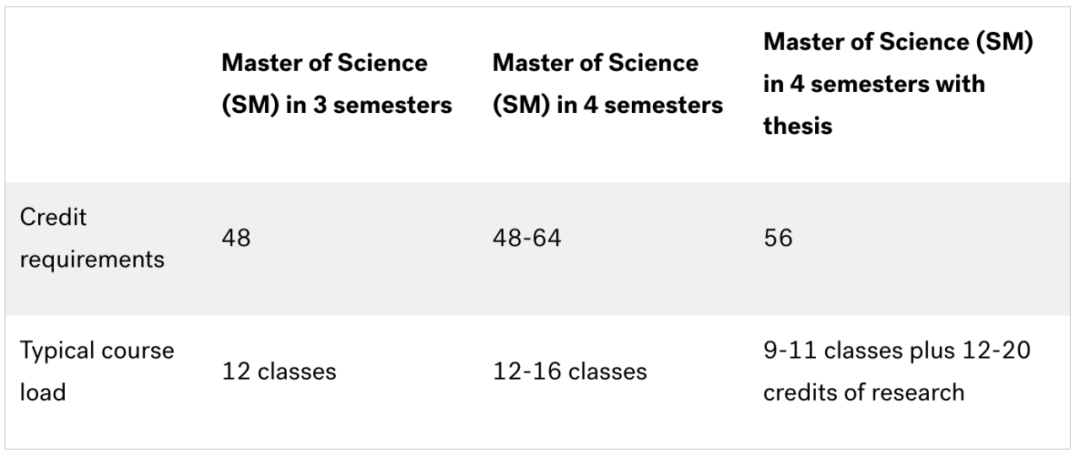Click the word 'load' under Typical course
Image resolution: width=1080 pixels, height=458 pixels.
(x=42, y=393)
